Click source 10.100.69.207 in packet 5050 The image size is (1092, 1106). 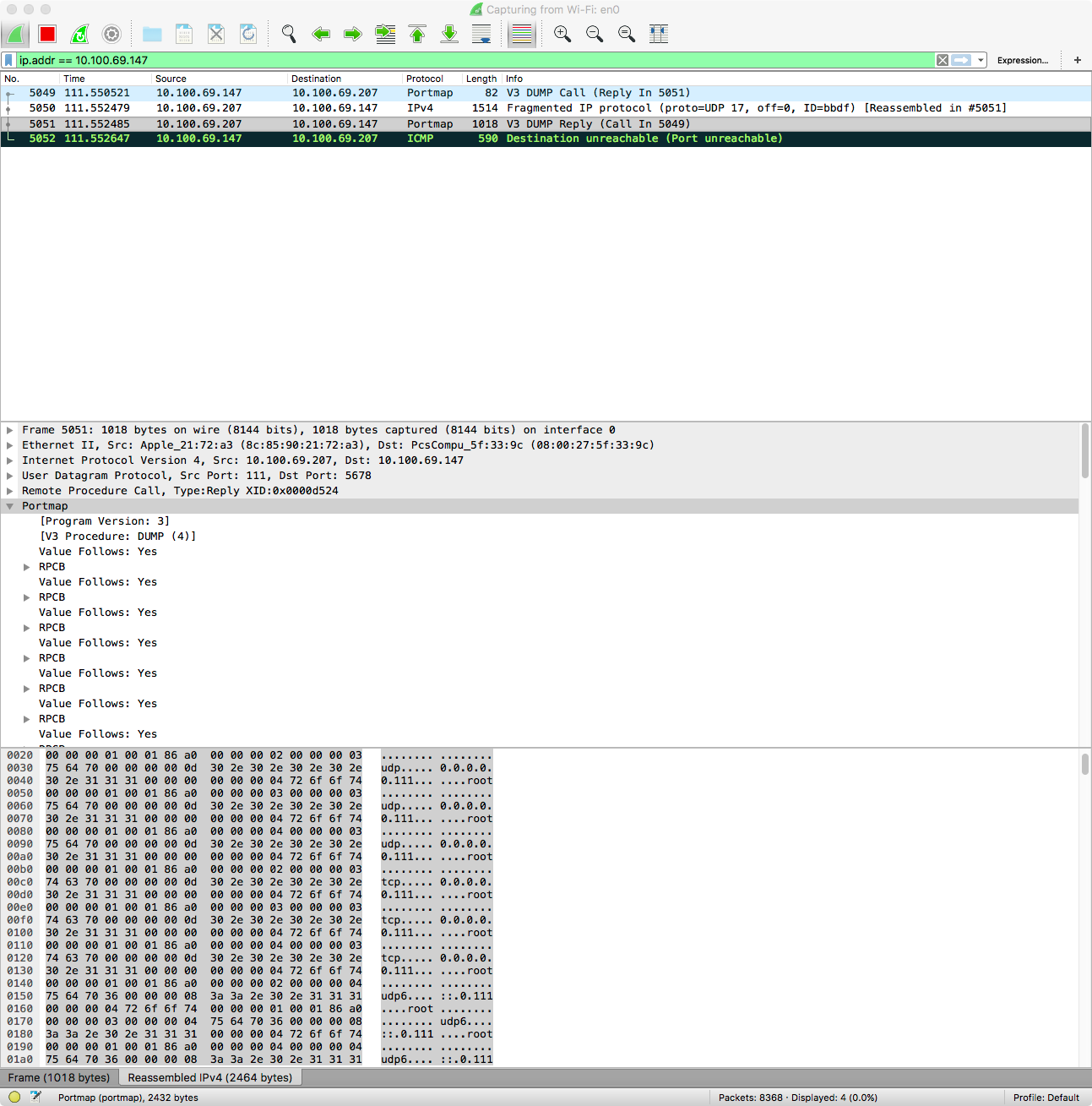(x=199, y=108)
